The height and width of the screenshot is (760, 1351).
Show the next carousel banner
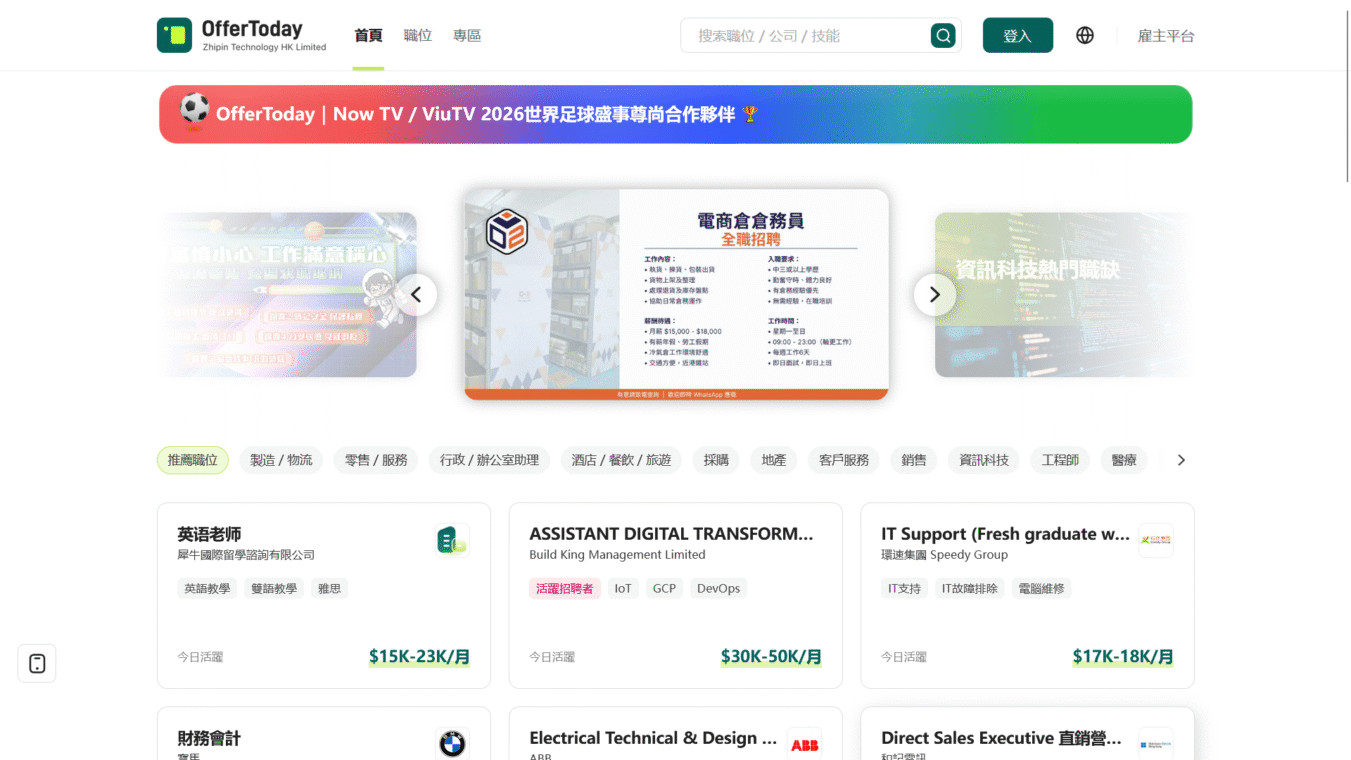935,295
